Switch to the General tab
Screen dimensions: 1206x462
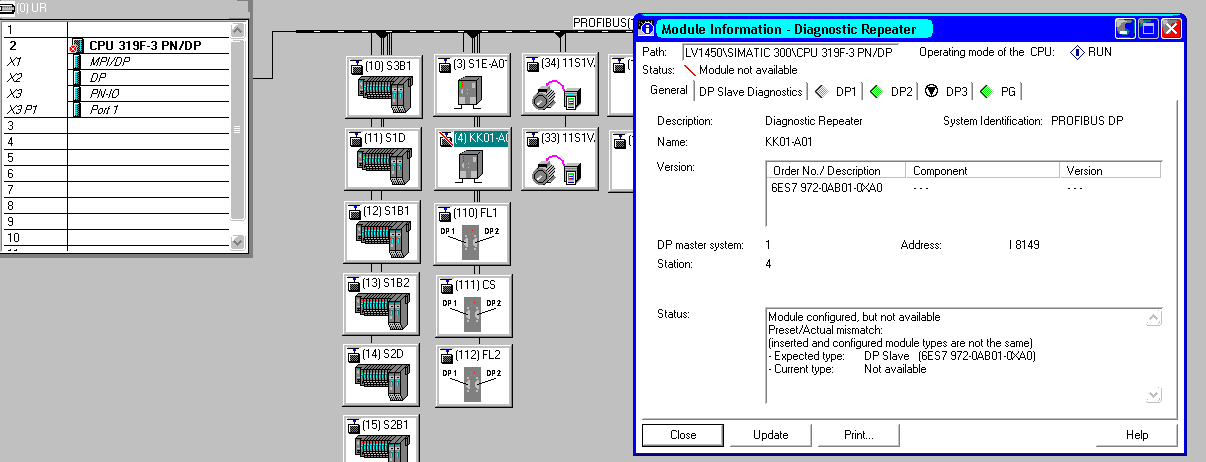pos(668,90)
